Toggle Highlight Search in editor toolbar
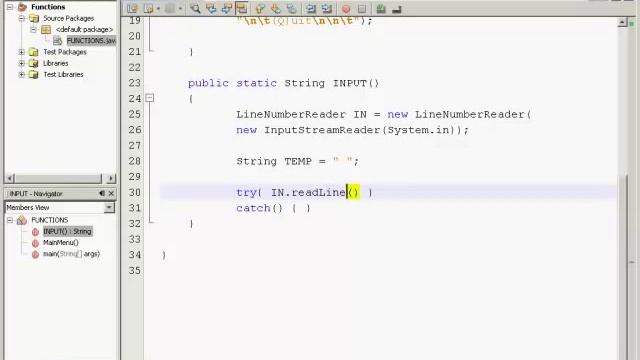 [x=242, y=9]
